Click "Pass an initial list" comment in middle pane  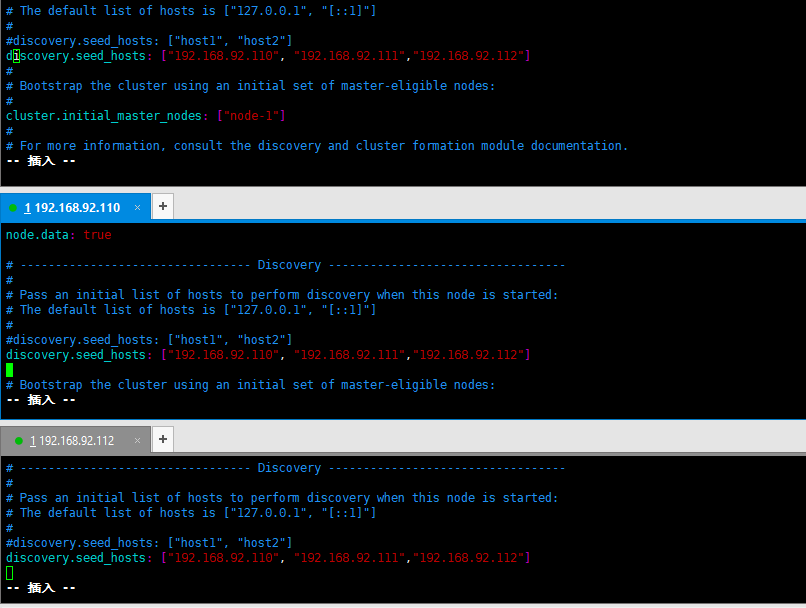tap(282, 294)
